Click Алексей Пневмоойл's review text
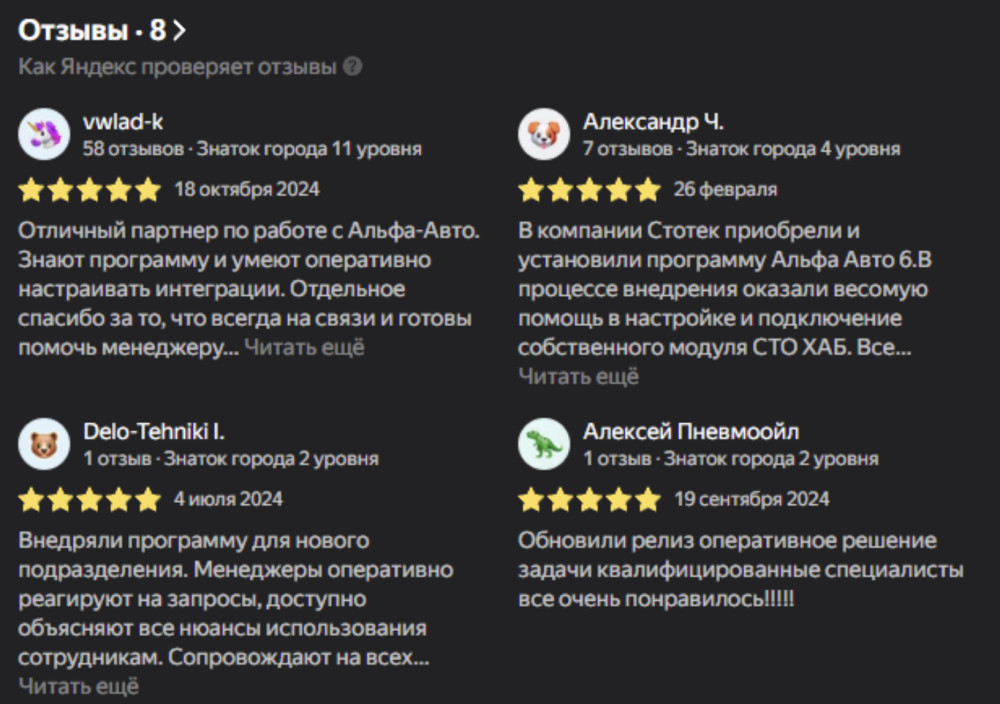 click(x=740, y=570)
